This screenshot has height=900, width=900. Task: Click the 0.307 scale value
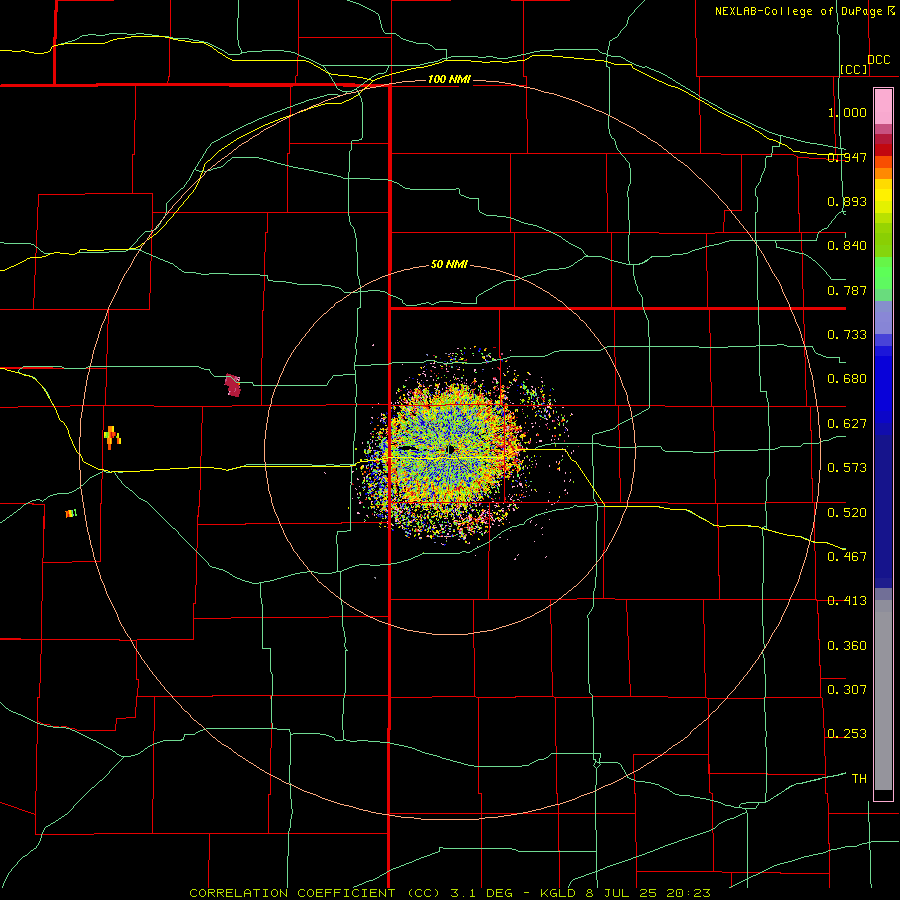click(847, 690)
